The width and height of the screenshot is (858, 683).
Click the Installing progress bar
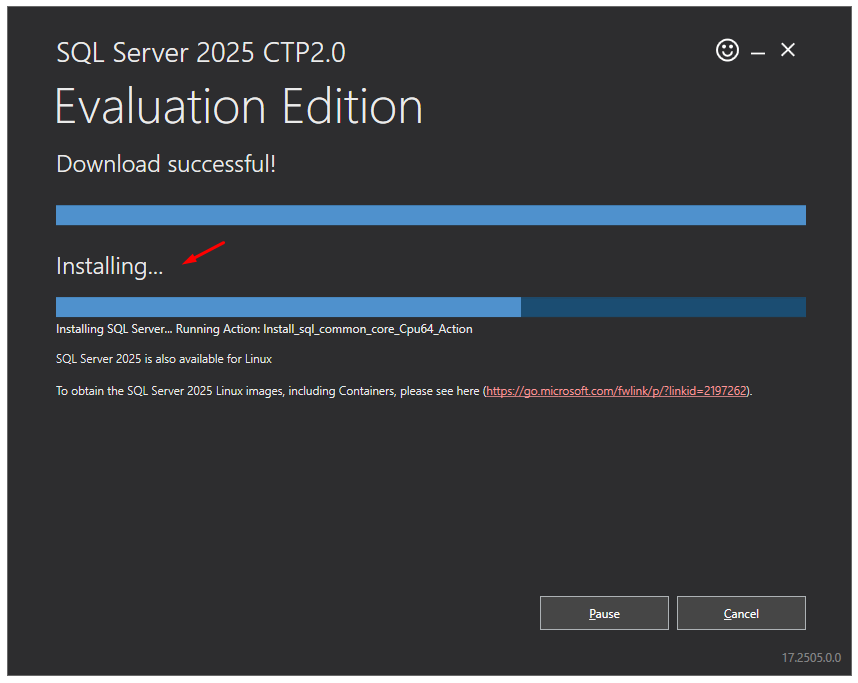click(430, 306)
